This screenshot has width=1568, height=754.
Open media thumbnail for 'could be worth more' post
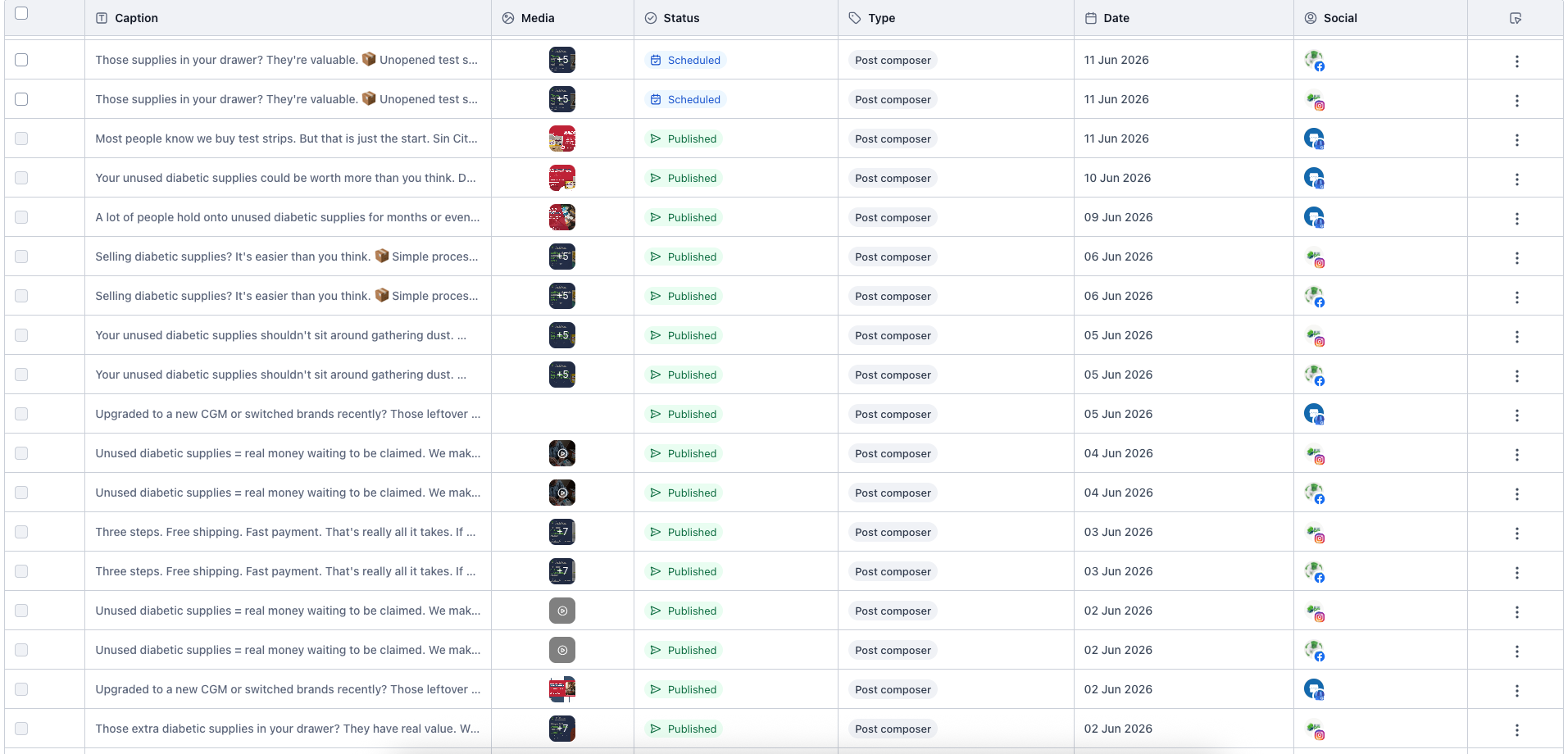(x=562, y=178)
